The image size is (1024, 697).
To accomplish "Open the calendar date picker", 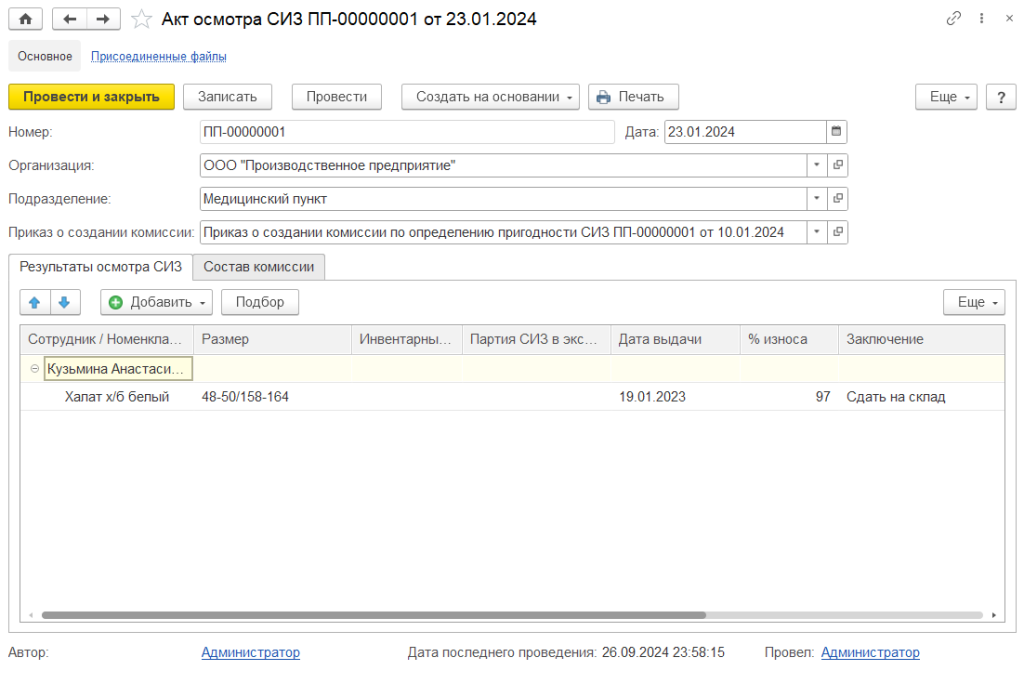I will (837, 132).
